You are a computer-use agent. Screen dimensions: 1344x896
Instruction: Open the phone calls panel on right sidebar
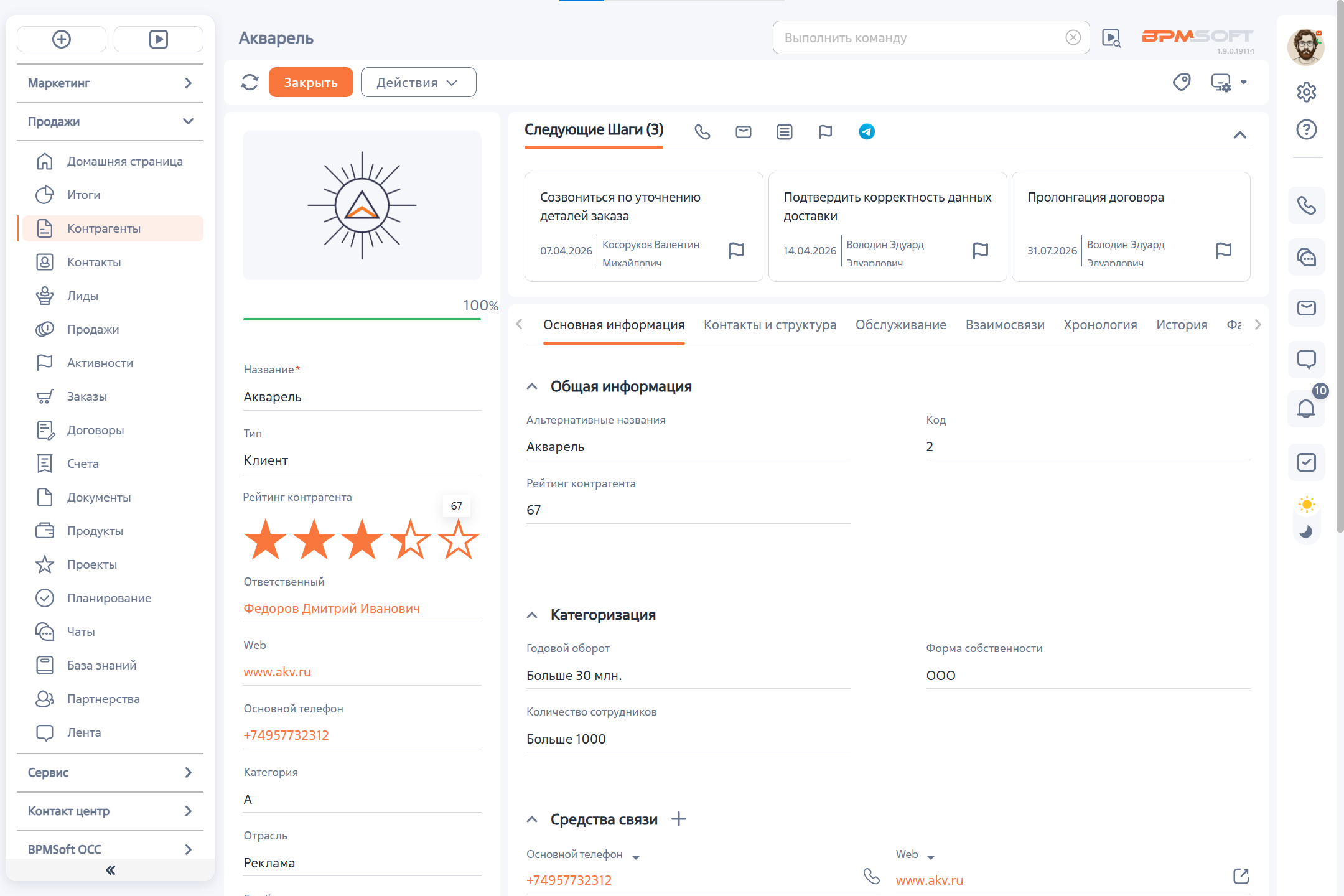pos(1306,205)
